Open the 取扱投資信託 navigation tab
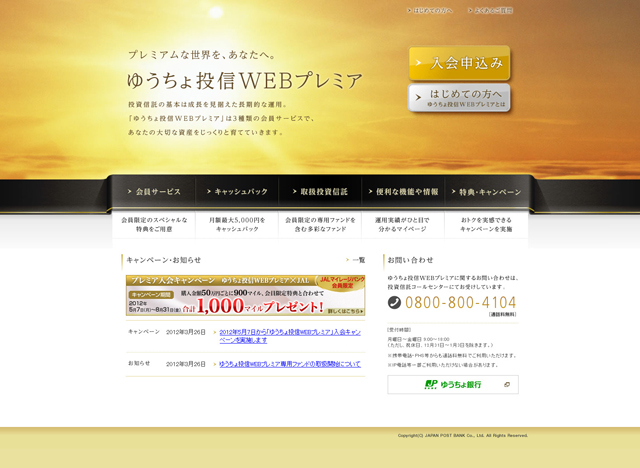640x468 pixels. click(320, 192)
